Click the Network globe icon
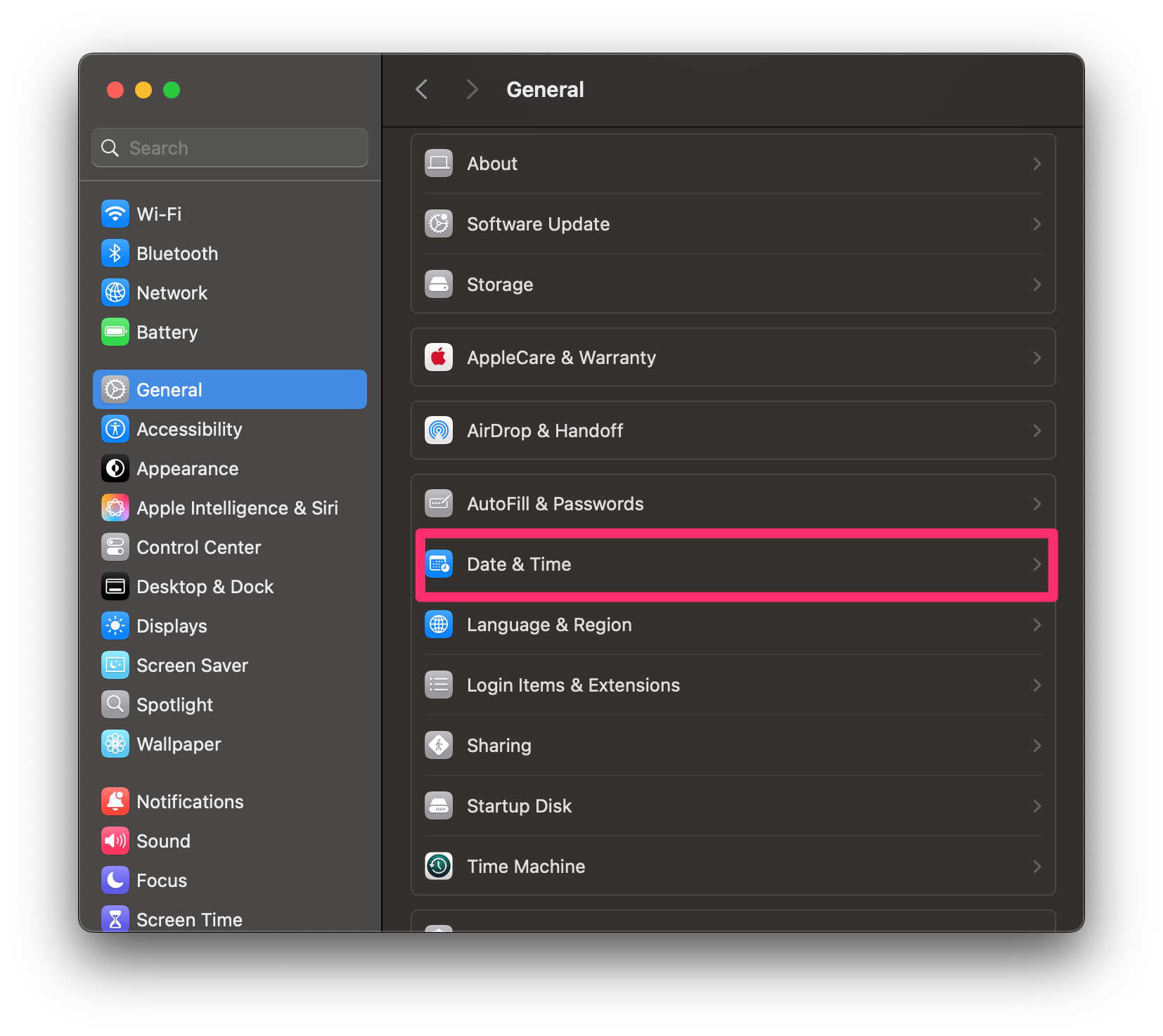This screenshot has height=1036, width=1163. pos(115,292)
